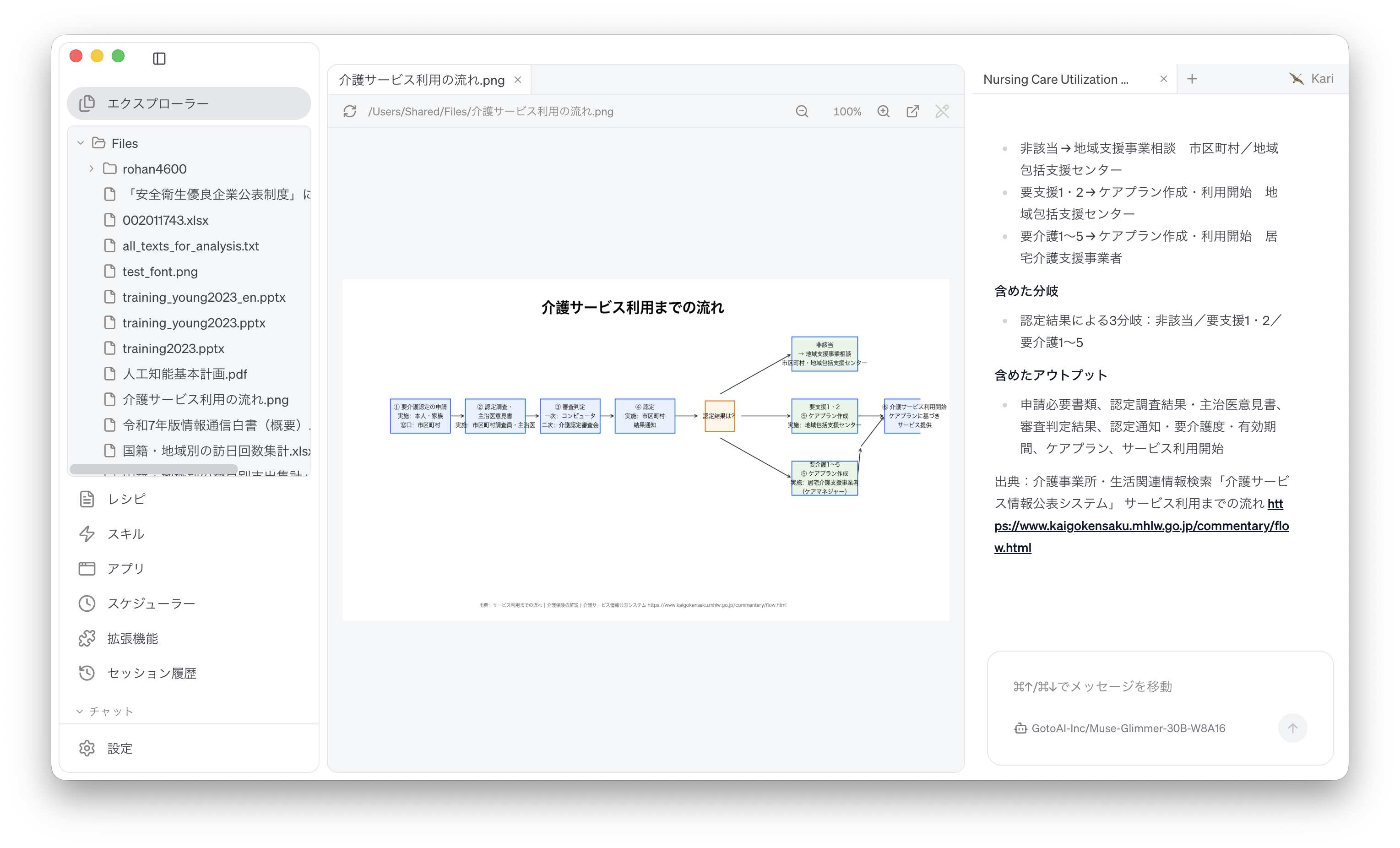
Task: Reload the image with refresh icon
Action: [x=350, y=111]
